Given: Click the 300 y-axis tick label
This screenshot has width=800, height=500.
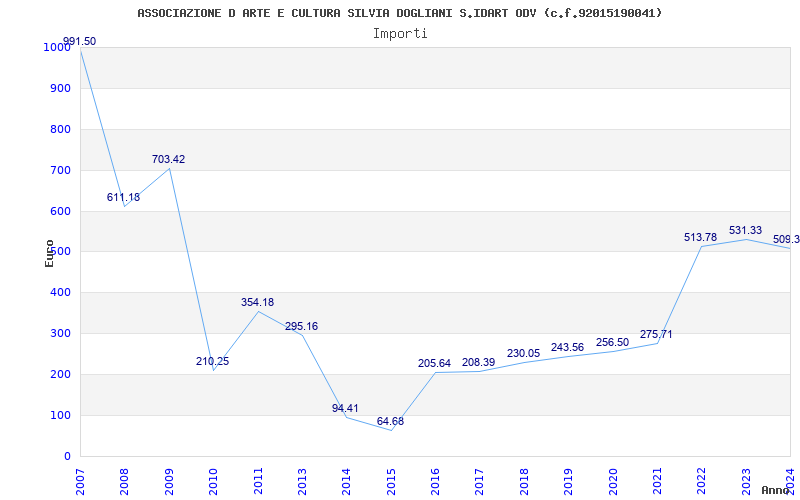Looking at the screenshot, I should point(60,334).
